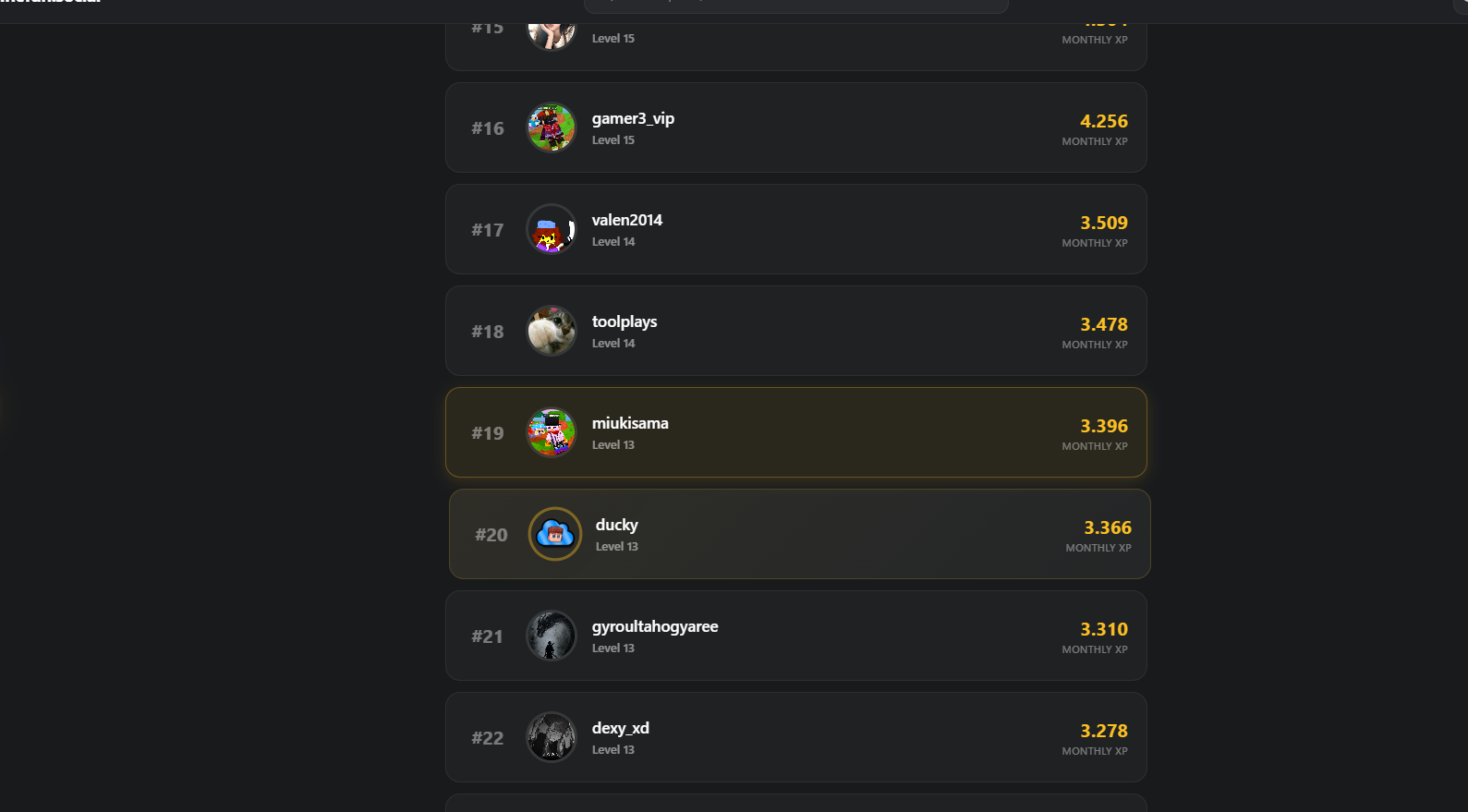1468x812 pixels.
Task: Open gyroultahogyaree's dark avatar
Action: (552, 636)
